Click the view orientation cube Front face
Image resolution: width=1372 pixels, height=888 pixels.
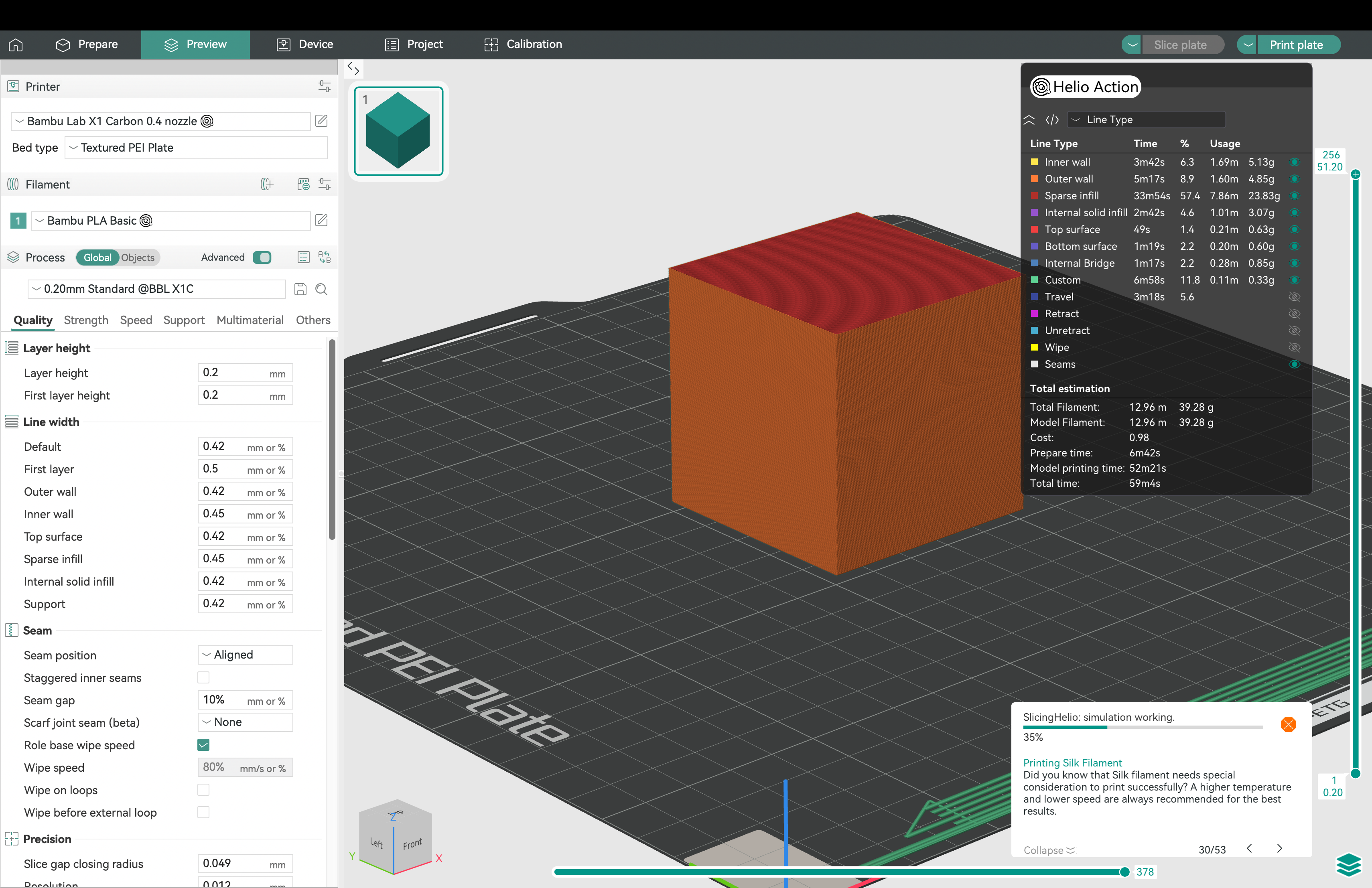(x=413, y=844)
